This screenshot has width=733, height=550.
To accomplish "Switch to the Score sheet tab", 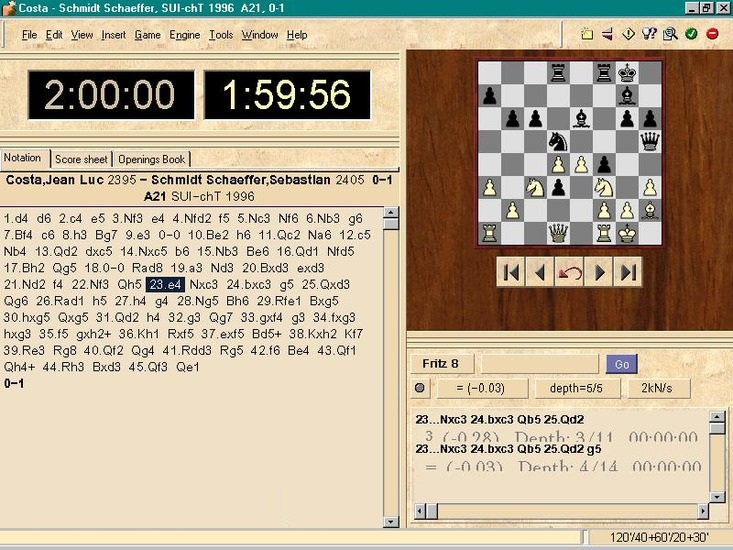I will pos(81,159).
